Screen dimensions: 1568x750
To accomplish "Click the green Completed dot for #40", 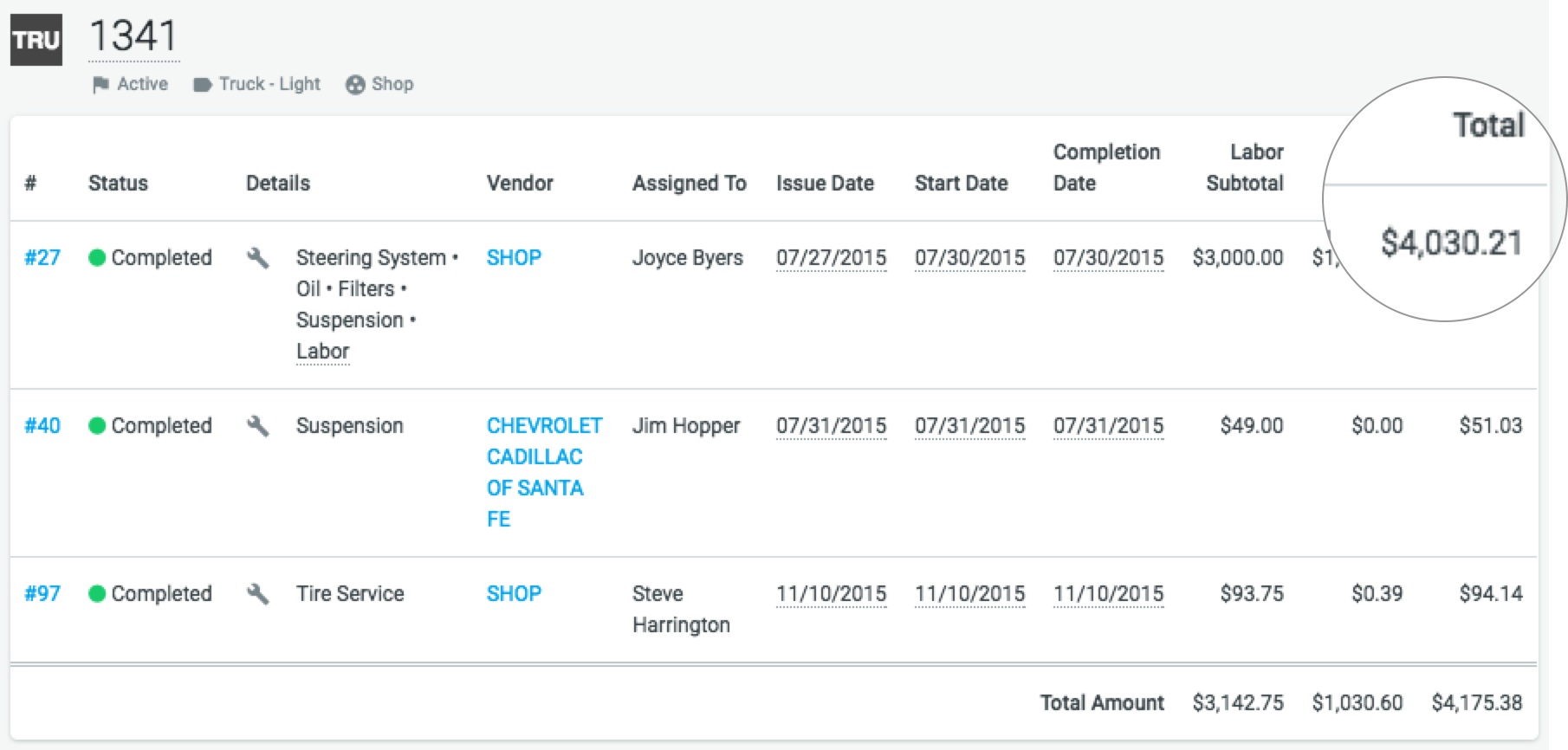I will point(97,426).
